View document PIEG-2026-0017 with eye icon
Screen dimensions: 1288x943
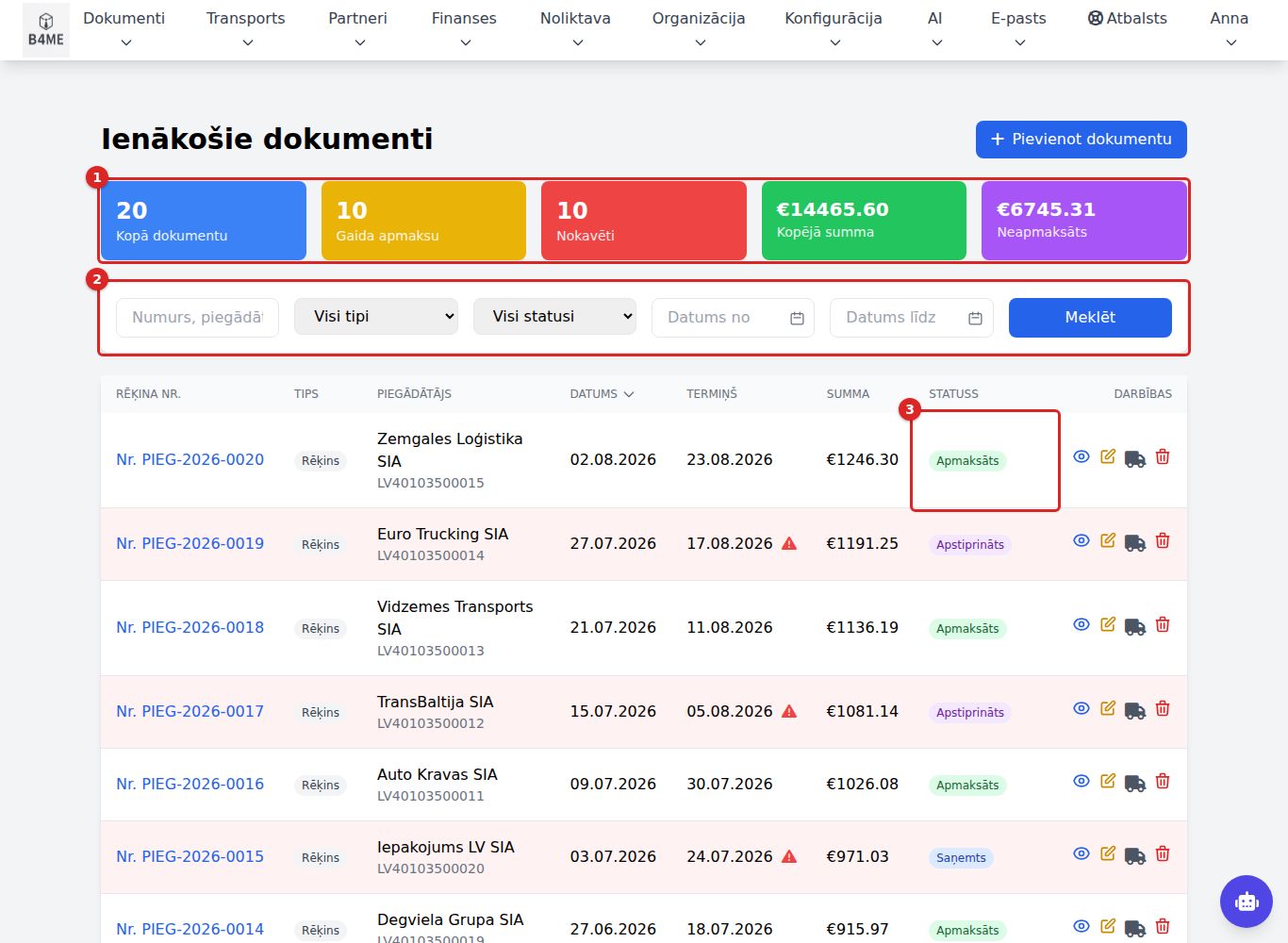(1082, 708)
